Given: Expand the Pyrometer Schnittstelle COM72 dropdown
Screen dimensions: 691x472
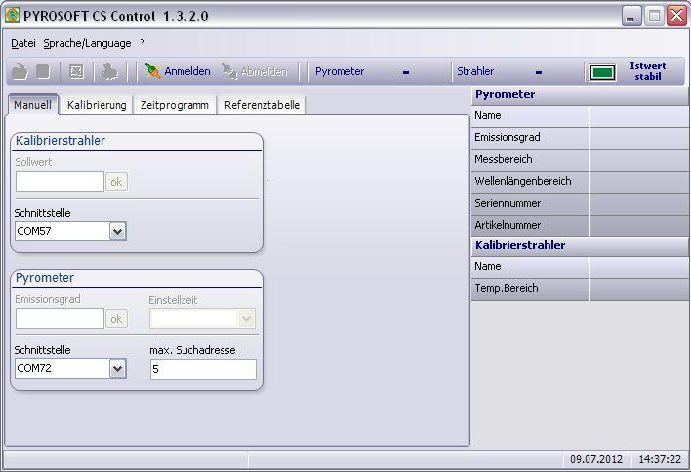Looking at the screenshot, I should coord(117,369).
